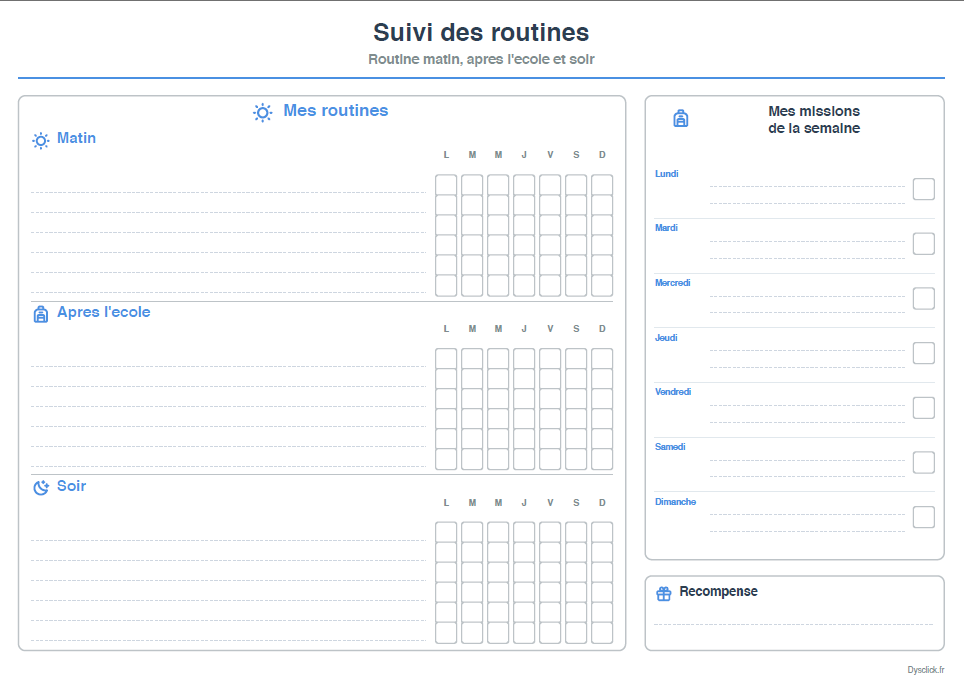The width and height of the screenshot is (964, 682).
Task: Click the first writing line for Lundi mission
Action: tap(807, 186)
